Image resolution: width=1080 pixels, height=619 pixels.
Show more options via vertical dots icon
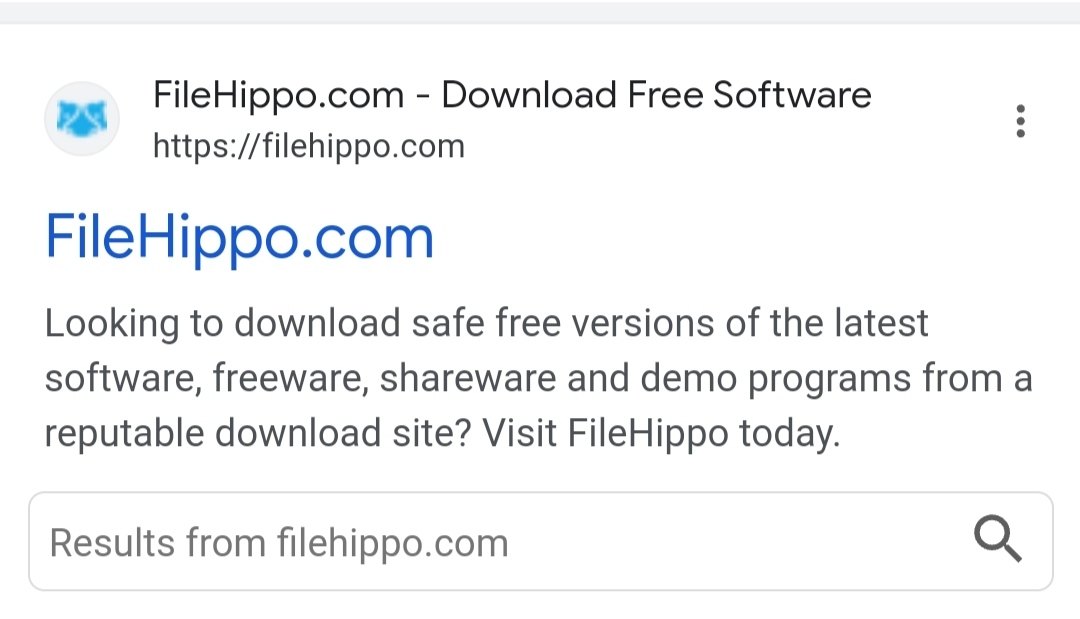coord(1020,121)
